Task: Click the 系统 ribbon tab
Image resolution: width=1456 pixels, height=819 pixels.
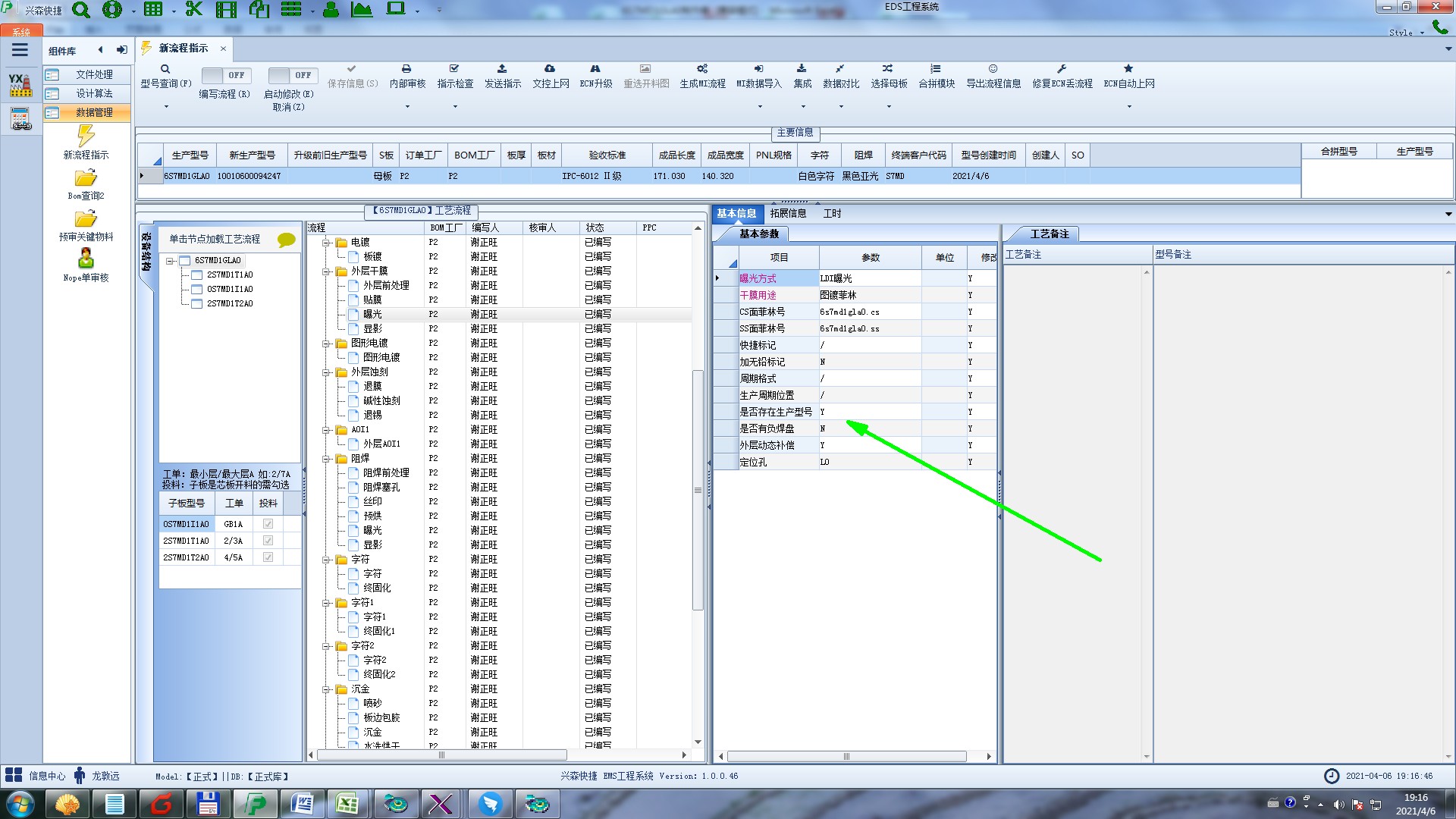Action: pyautogui.click(x=21, y=32)
